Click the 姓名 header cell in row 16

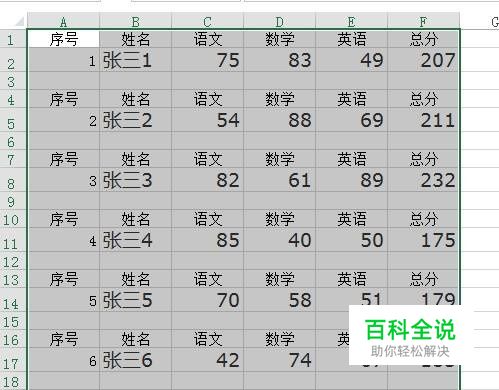[x=135, y=339]
